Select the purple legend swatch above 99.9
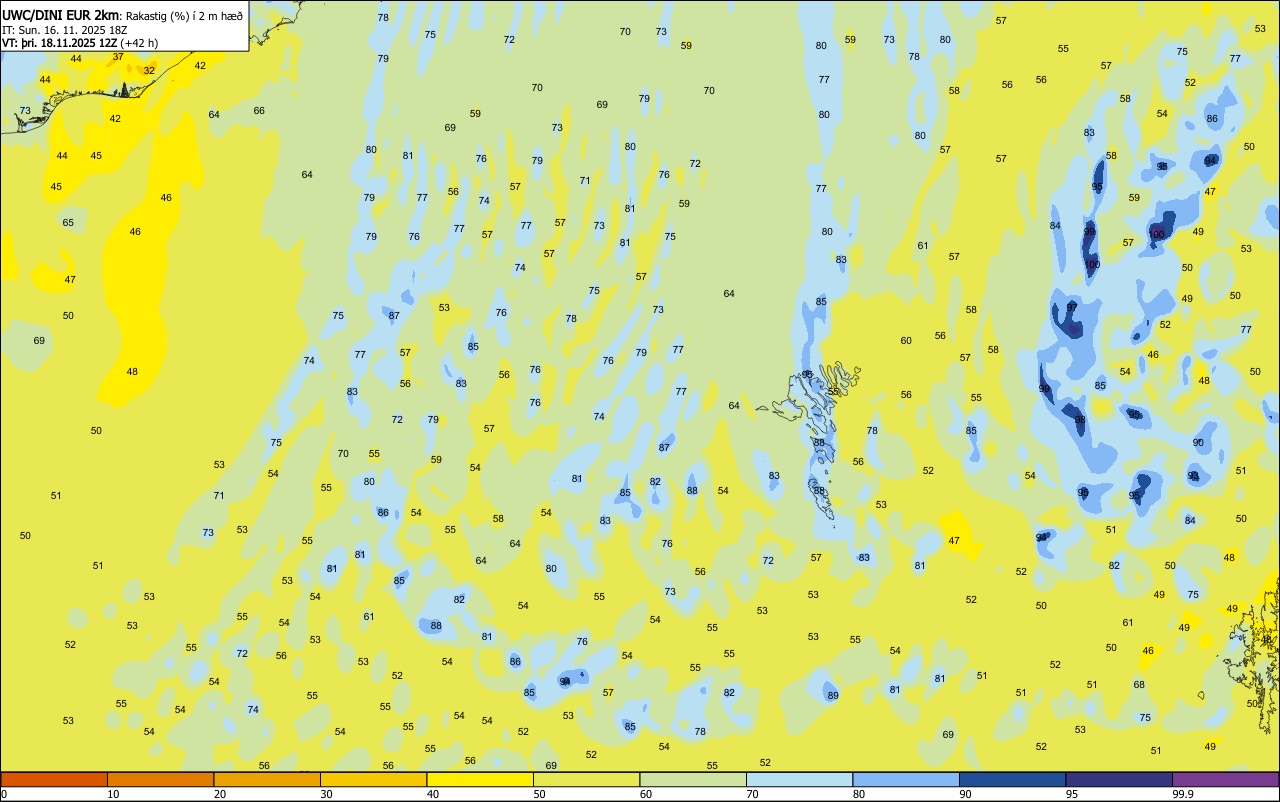The height and width of the screenshot is (802, 1280). tap(1225, 779)
